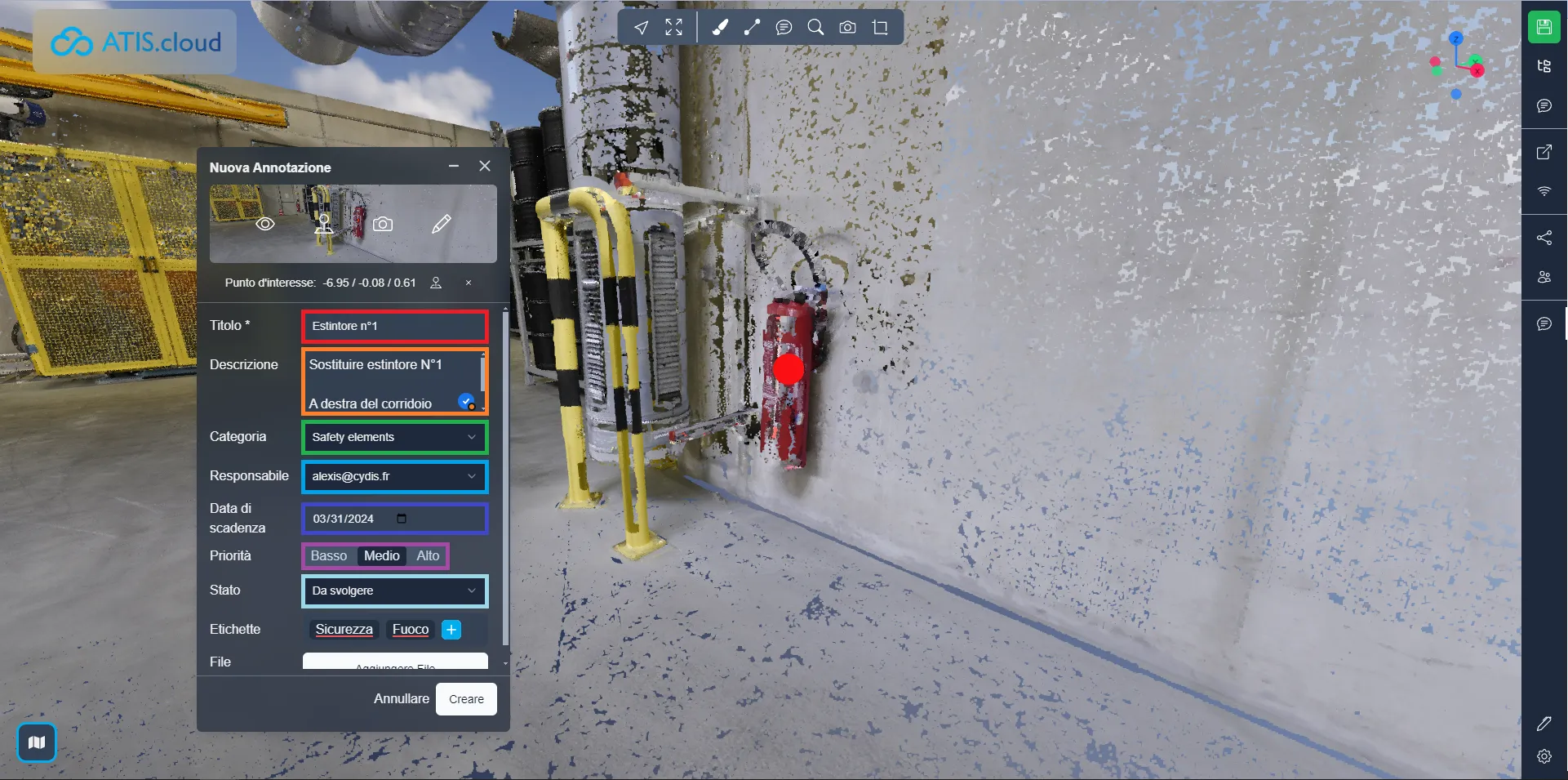Open the users group icon
Viewport: 1568px width, 780px height.
click(1544, 277)
